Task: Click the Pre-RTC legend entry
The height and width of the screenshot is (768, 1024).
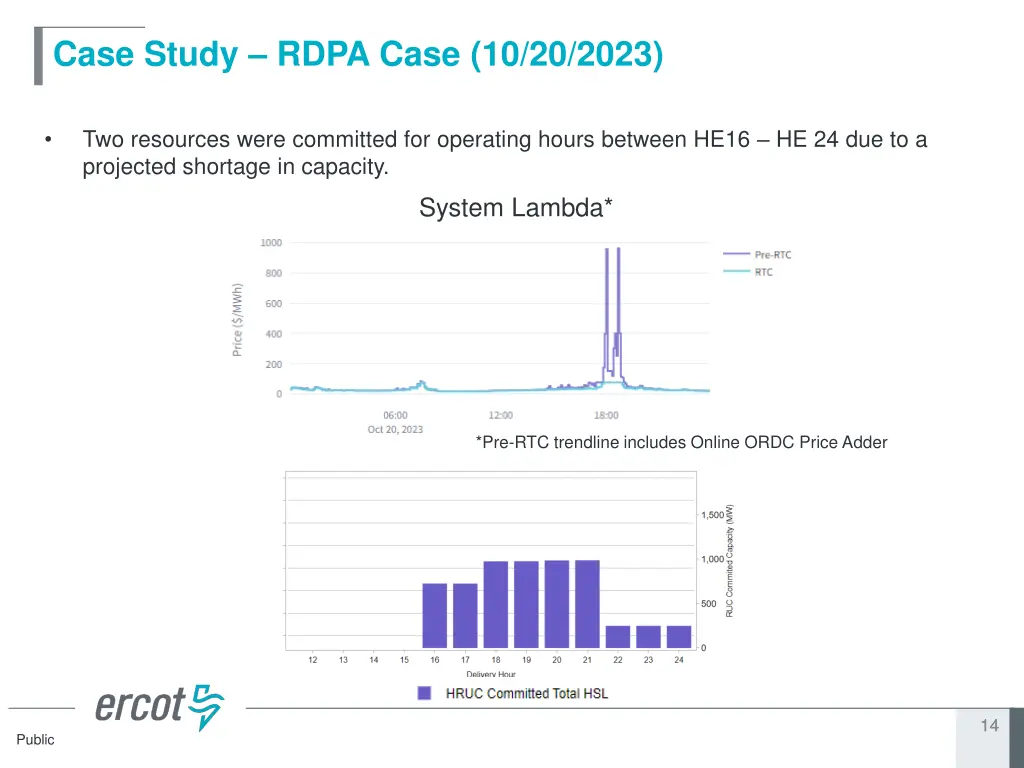Action: [757, 255]
